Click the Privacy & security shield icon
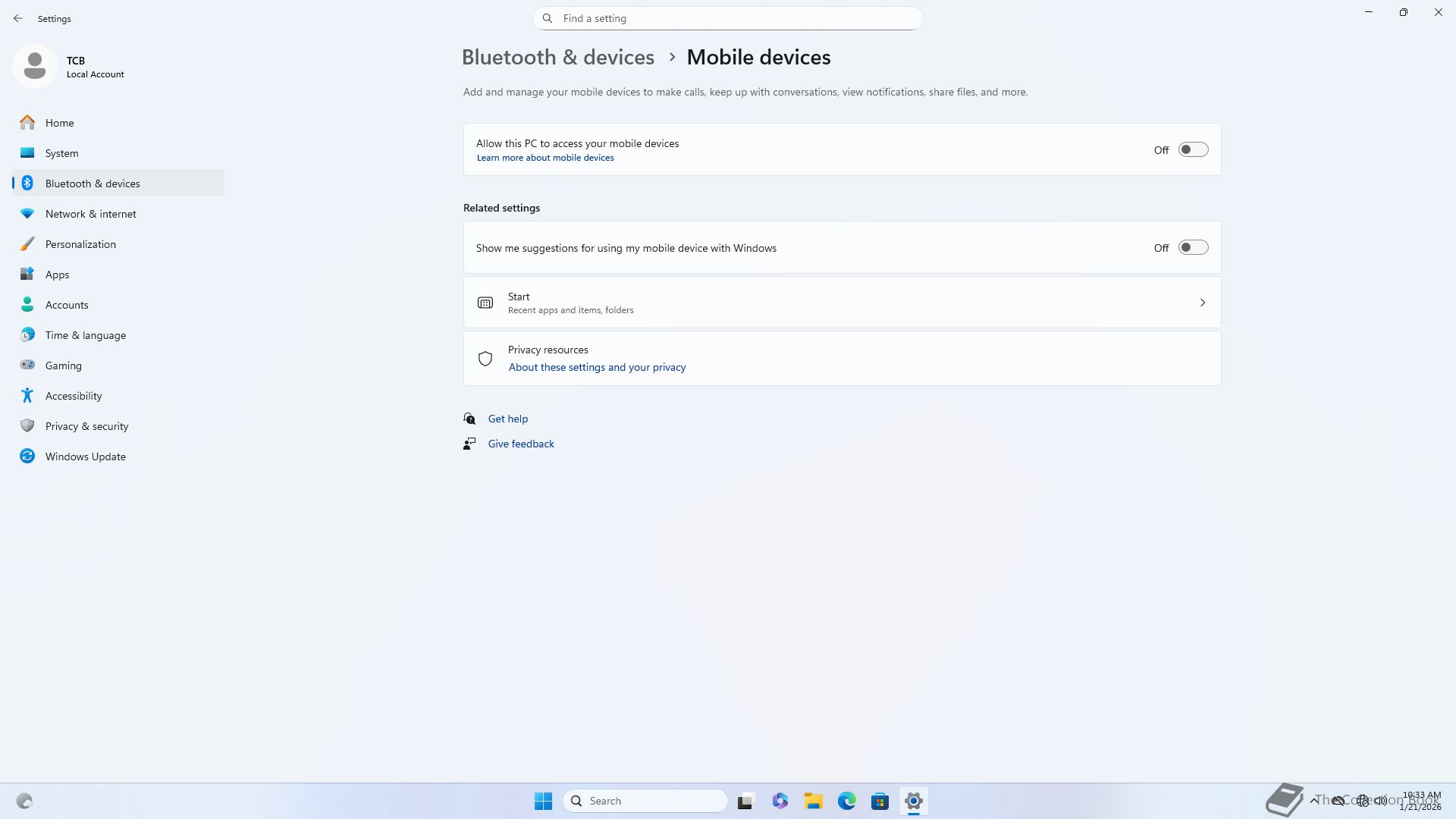Screen dimensions: 1456x819 pos(27,426)
